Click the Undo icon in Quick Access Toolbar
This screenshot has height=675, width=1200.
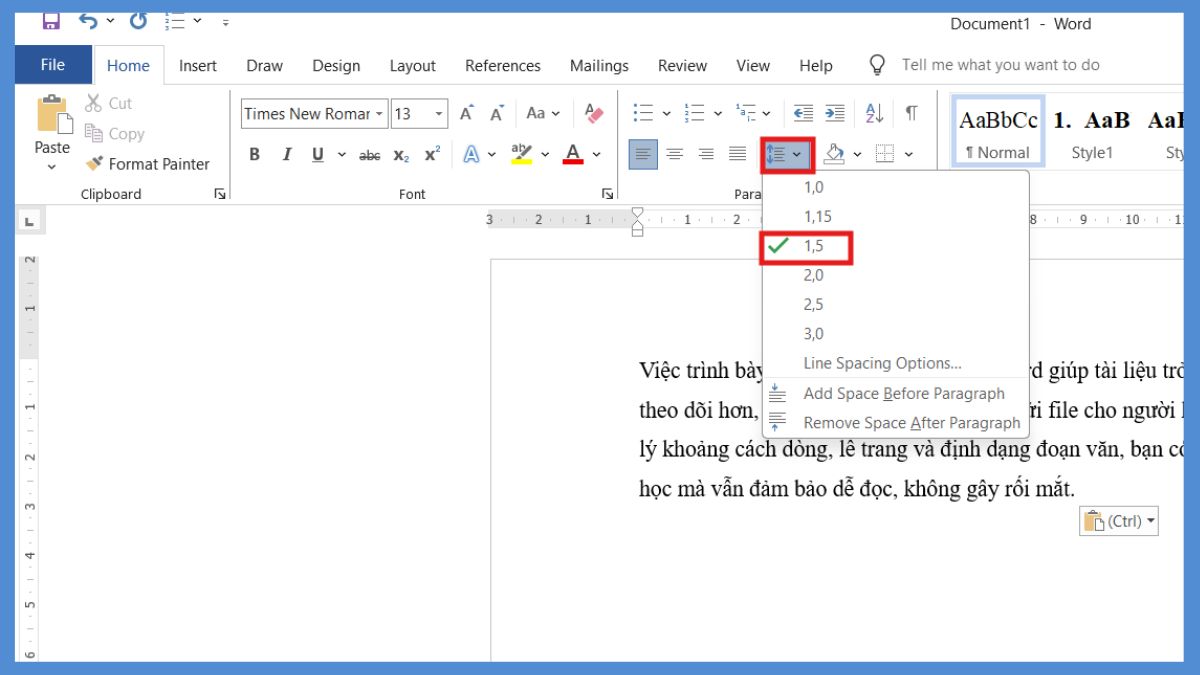[x=90, y=20]
